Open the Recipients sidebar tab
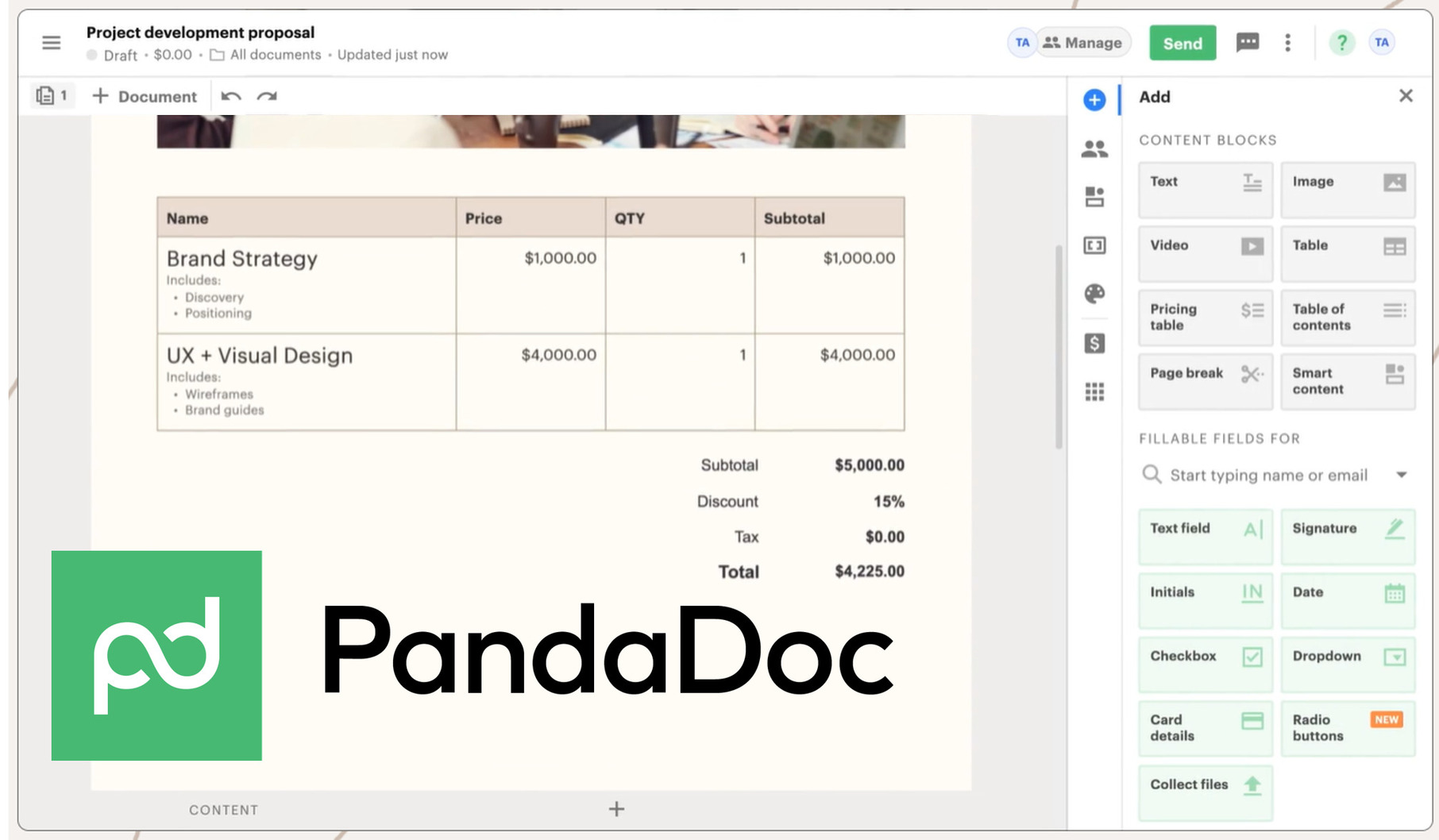 (1094, 148)
